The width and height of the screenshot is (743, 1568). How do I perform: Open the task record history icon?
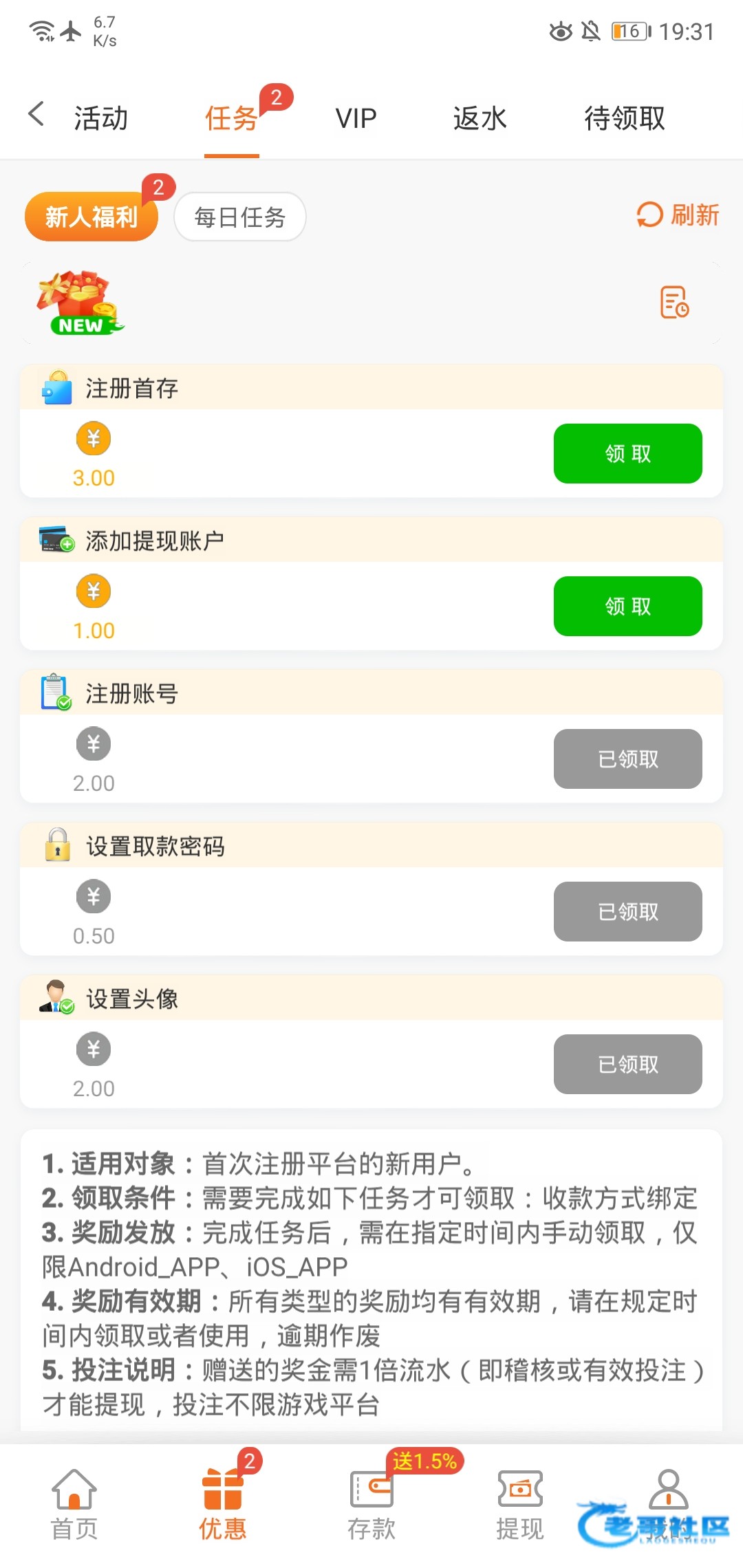674,303
